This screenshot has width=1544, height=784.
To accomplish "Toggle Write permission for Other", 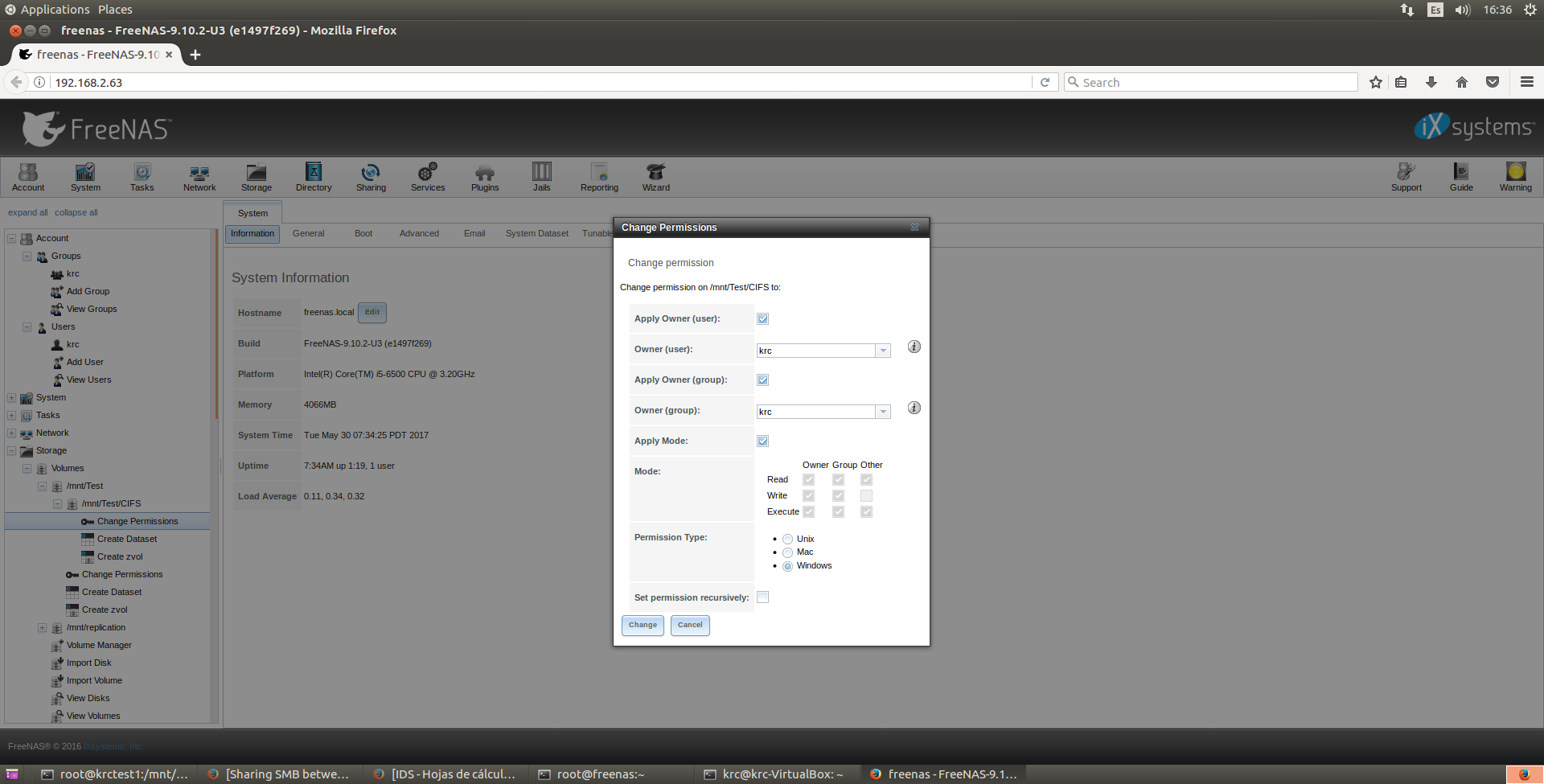I will coord(866,495).
